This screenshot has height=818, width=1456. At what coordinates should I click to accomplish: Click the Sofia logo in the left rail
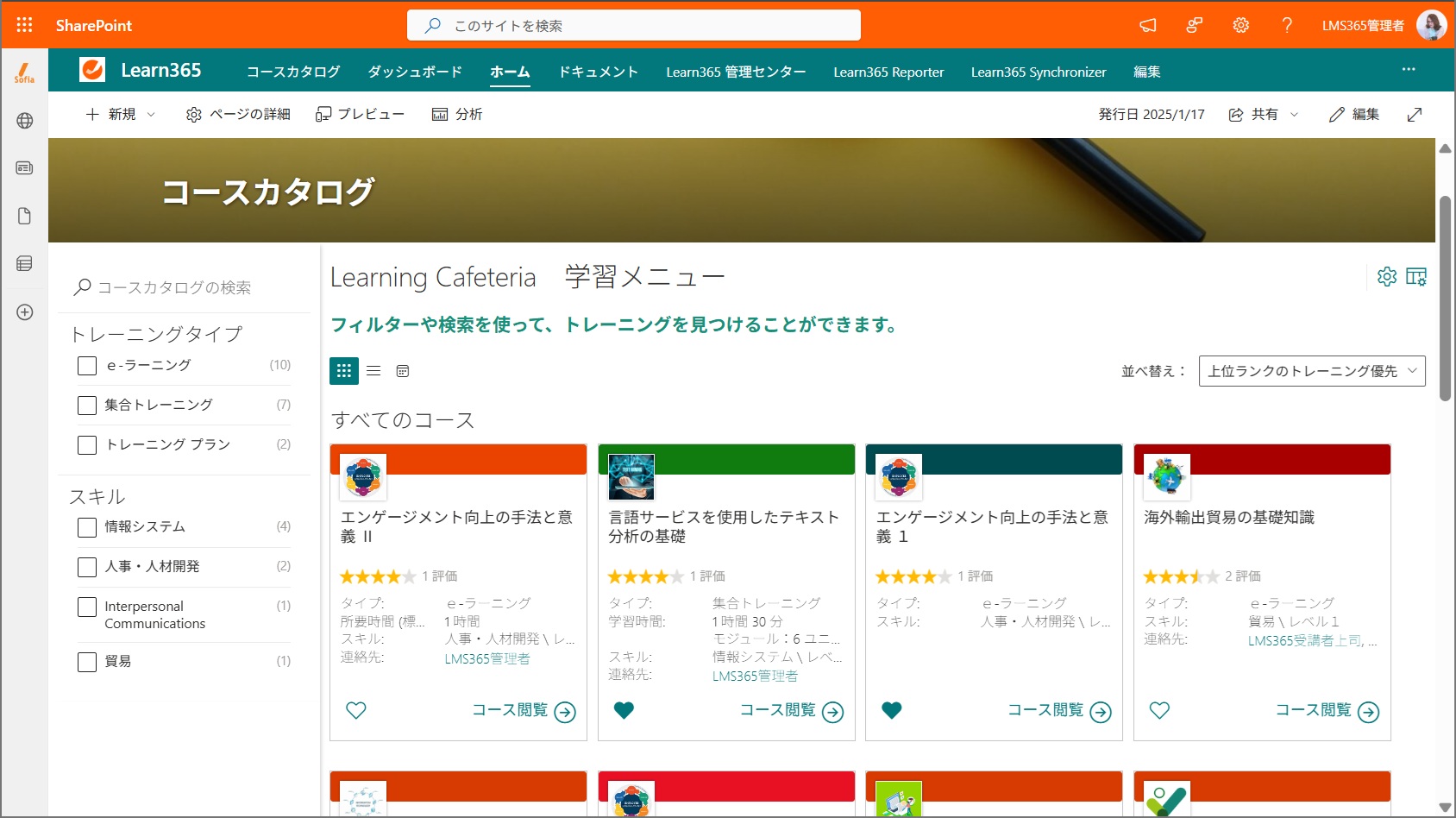24,73
